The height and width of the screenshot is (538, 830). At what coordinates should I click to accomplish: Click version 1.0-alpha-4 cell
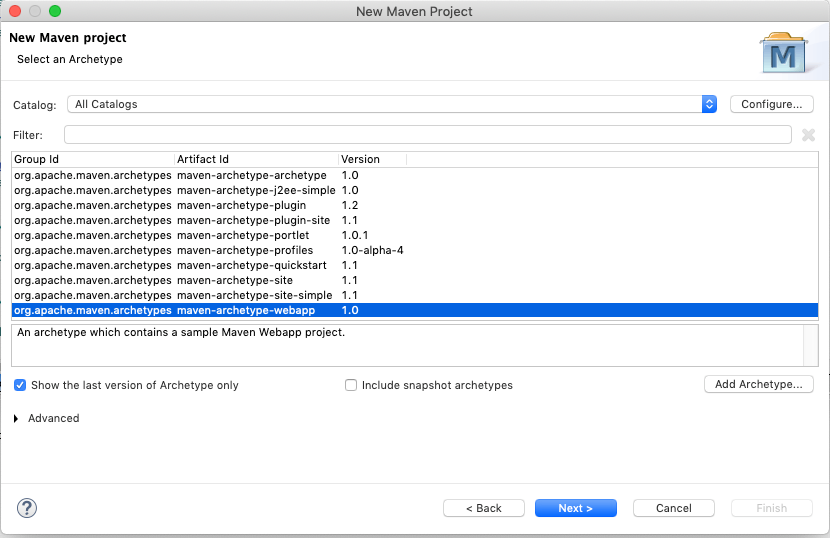pyautogui.click(x=372, y=250)
